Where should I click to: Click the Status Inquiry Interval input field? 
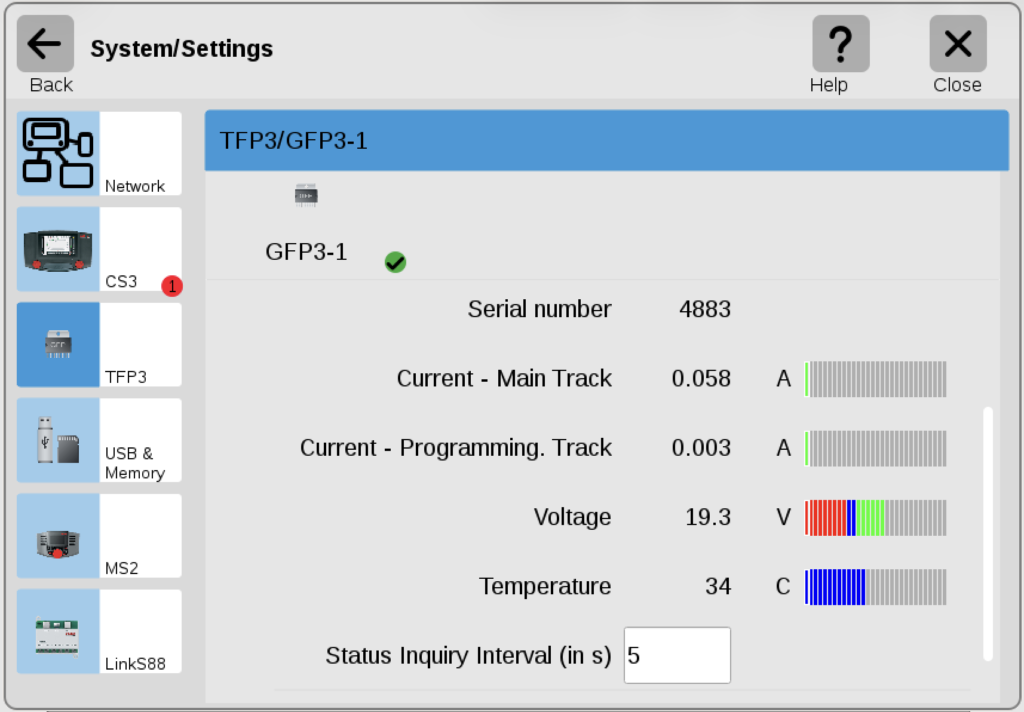click(x=677, y=656)
